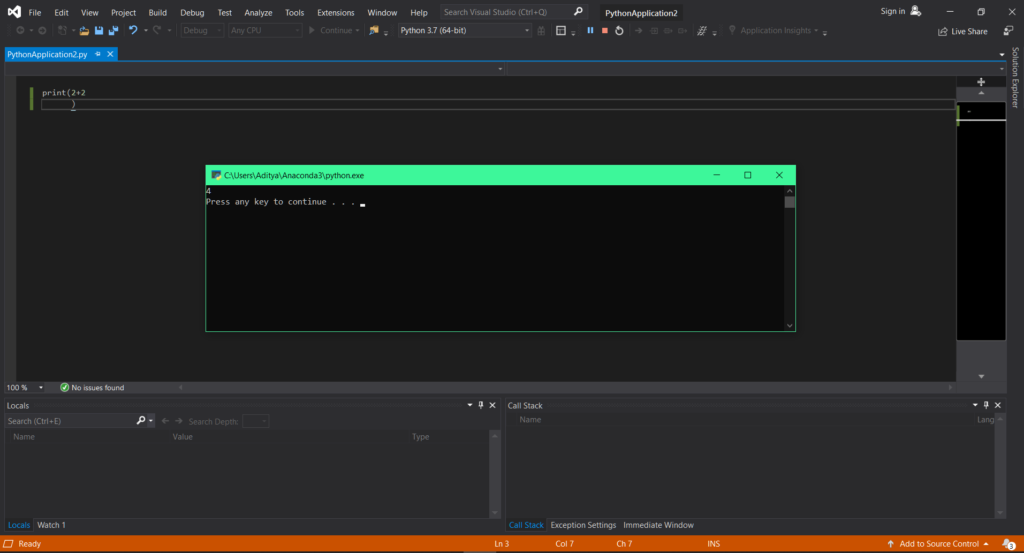1024x553 pixels.
Task: Click Sign in
Action: tap(893, 11)
